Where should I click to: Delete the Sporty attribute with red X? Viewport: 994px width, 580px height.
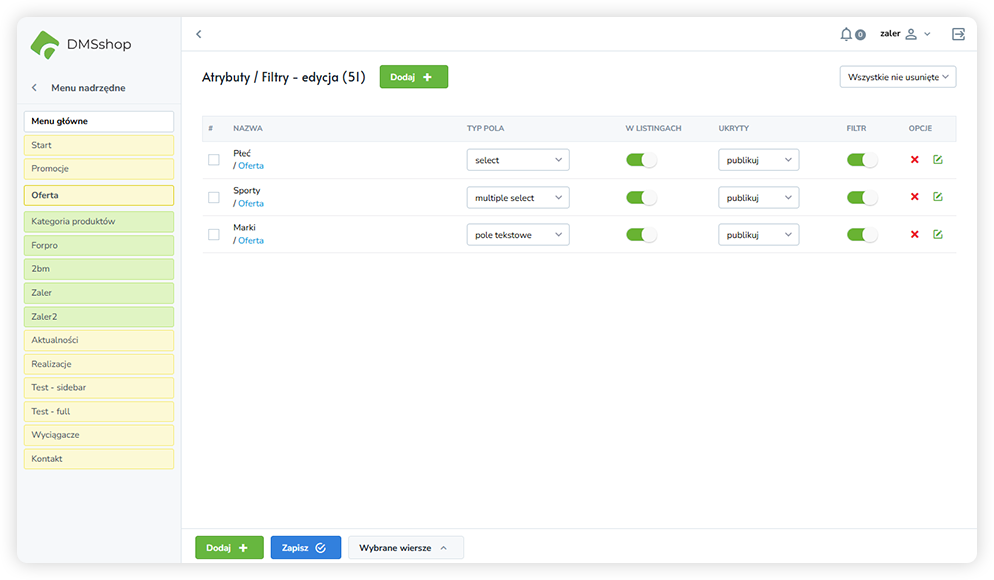point(914,197)
